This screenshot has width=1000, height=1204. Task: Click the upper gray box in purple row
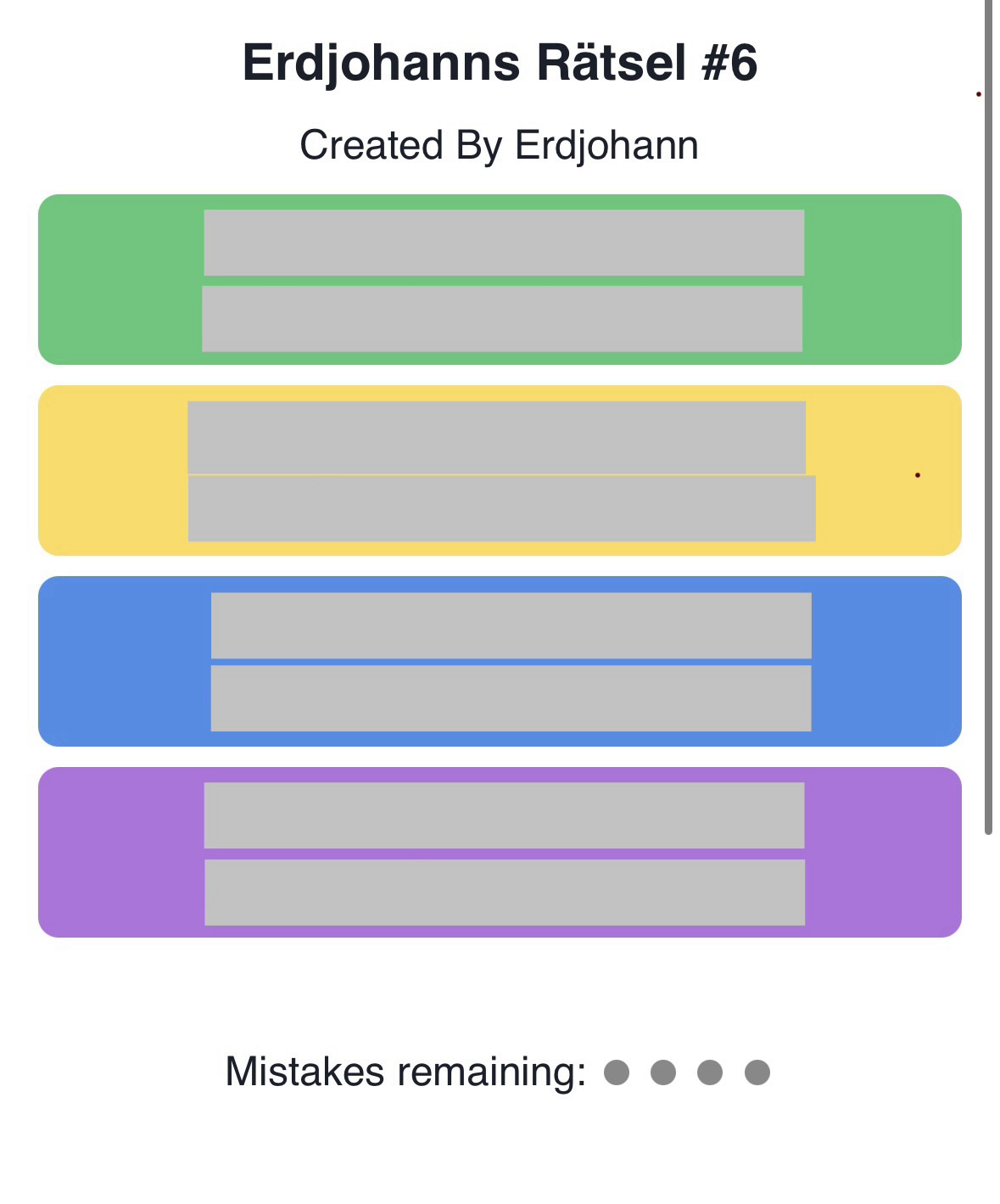tap(504, 815)
